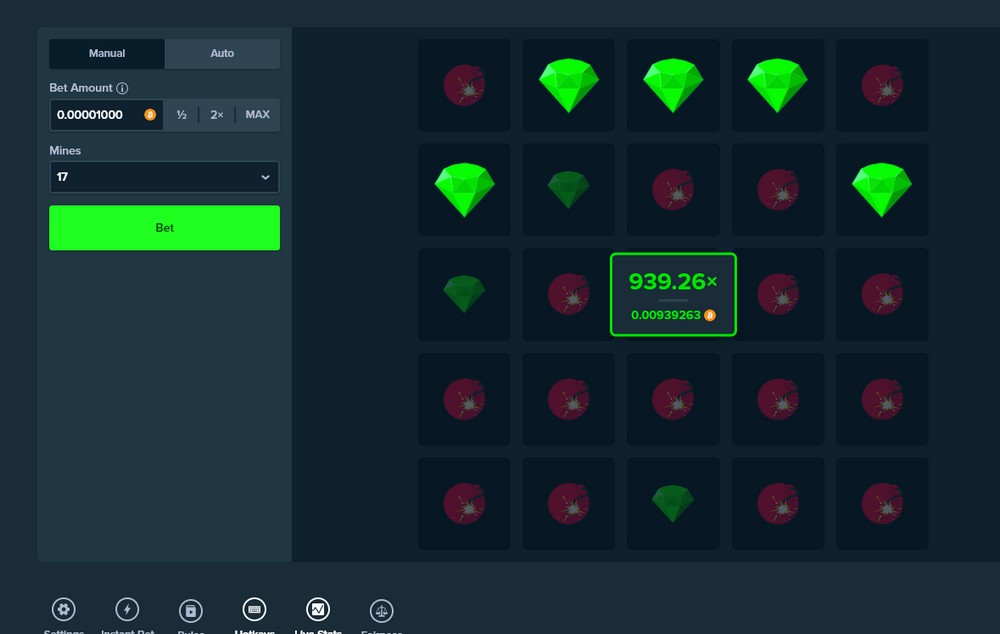Open the Rules book icon
This screenshot has height=634, width=1000.
point(191,609)
